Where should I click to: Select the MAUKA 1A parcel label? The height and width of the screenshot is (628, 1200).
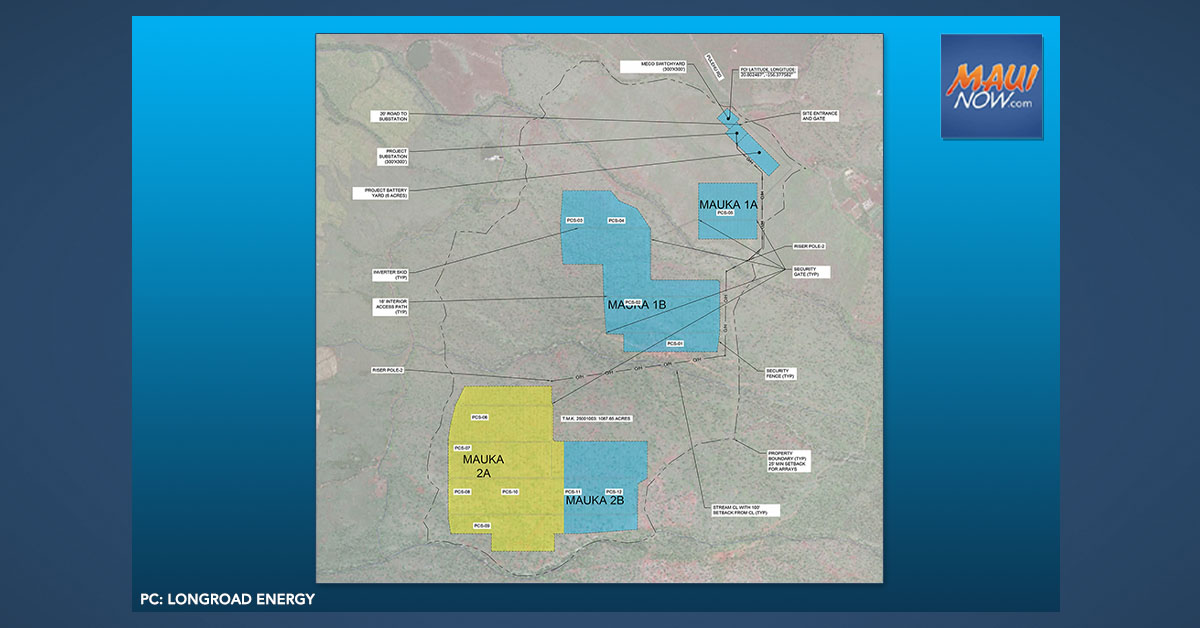click(729, 204)
